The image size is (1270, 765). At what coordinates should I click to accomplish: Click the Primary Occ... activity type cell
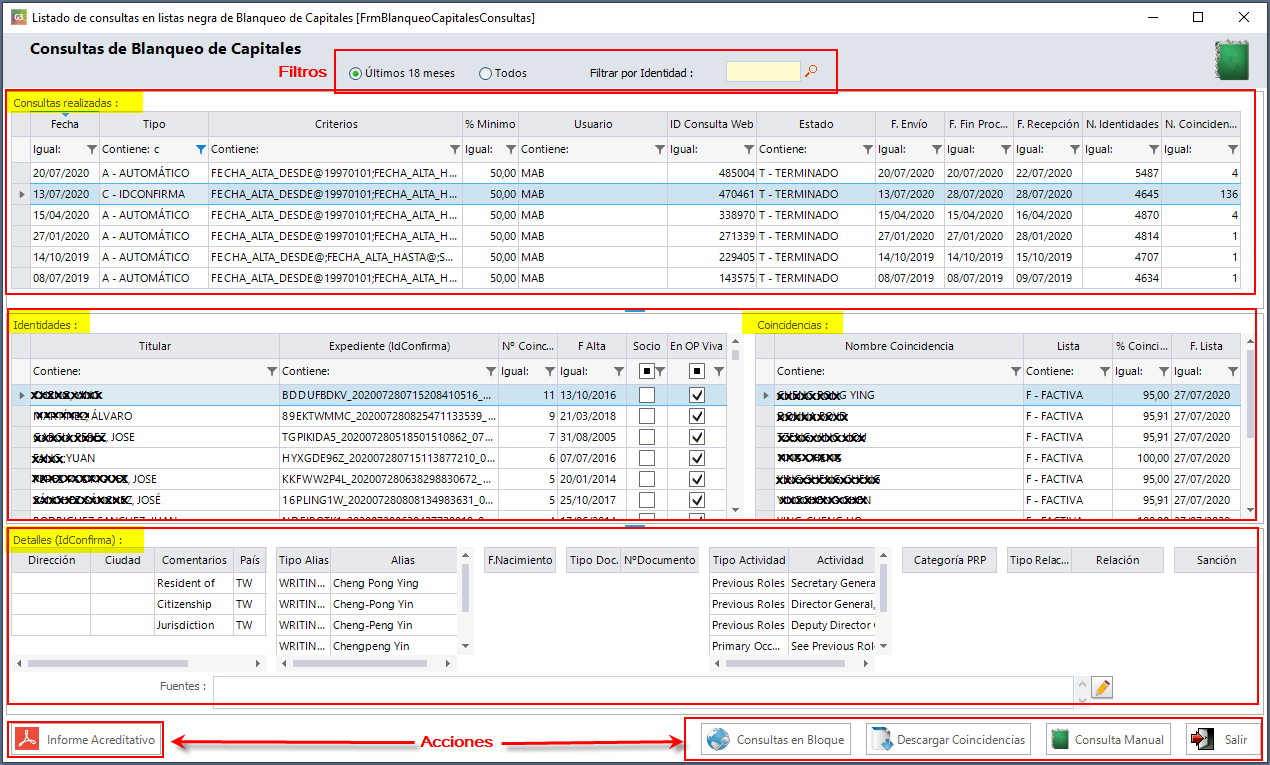[748, 646]
